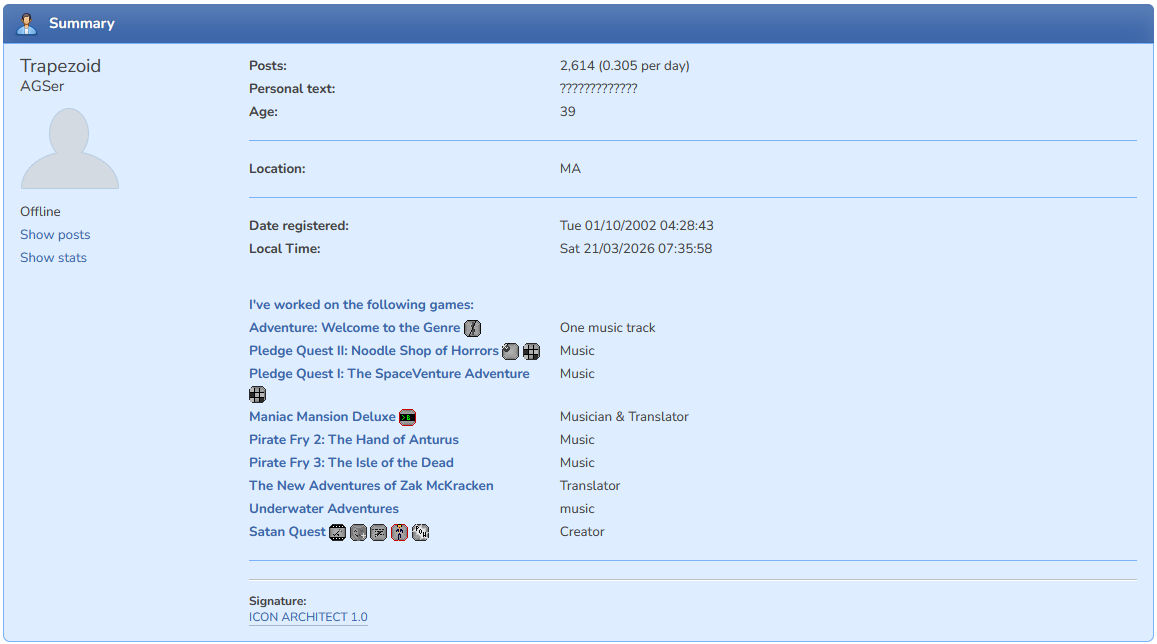Click the 'Translator' role for Zak McKracken

590,485
